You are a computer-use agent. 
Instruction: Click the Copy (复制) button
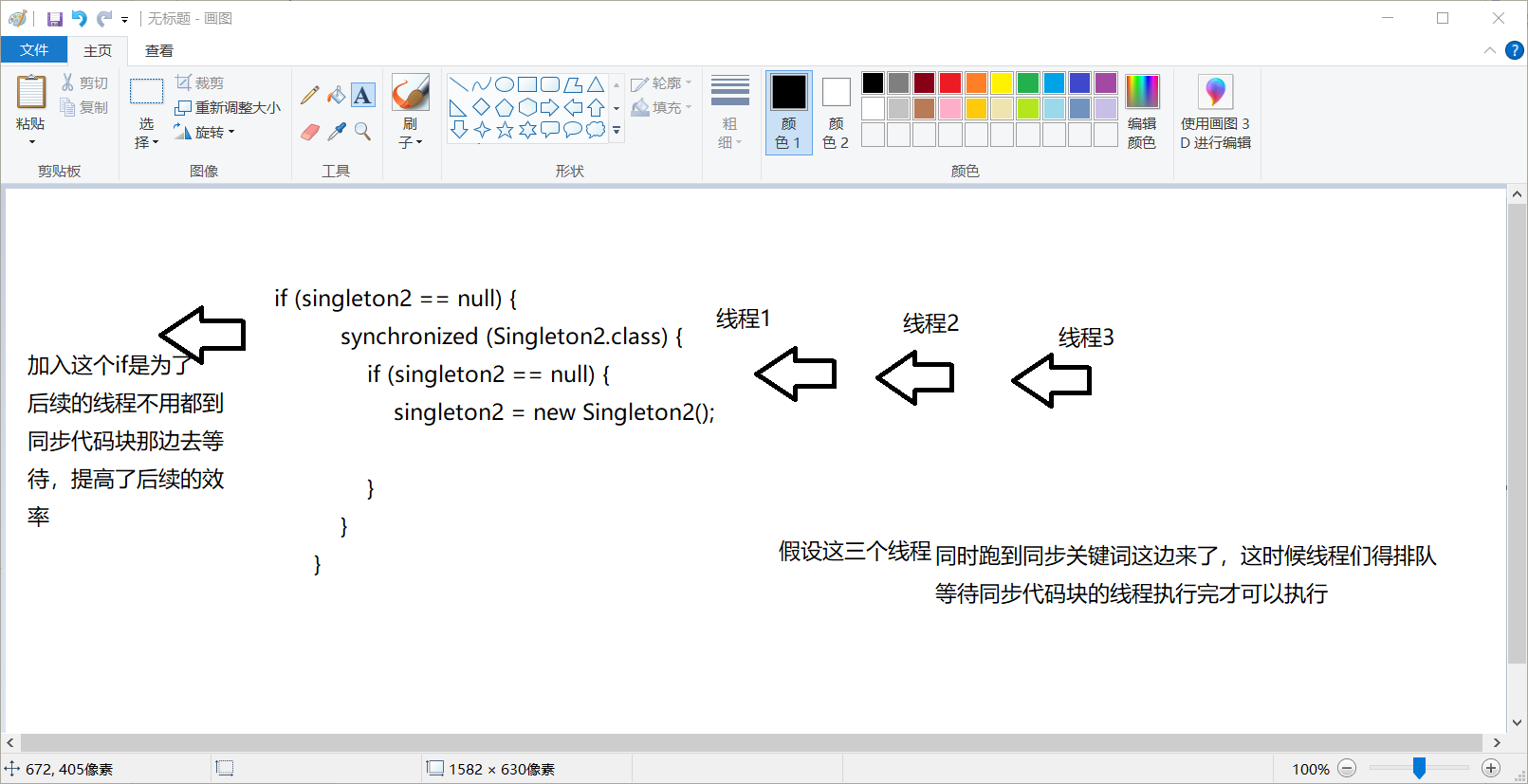coord(84,107)
